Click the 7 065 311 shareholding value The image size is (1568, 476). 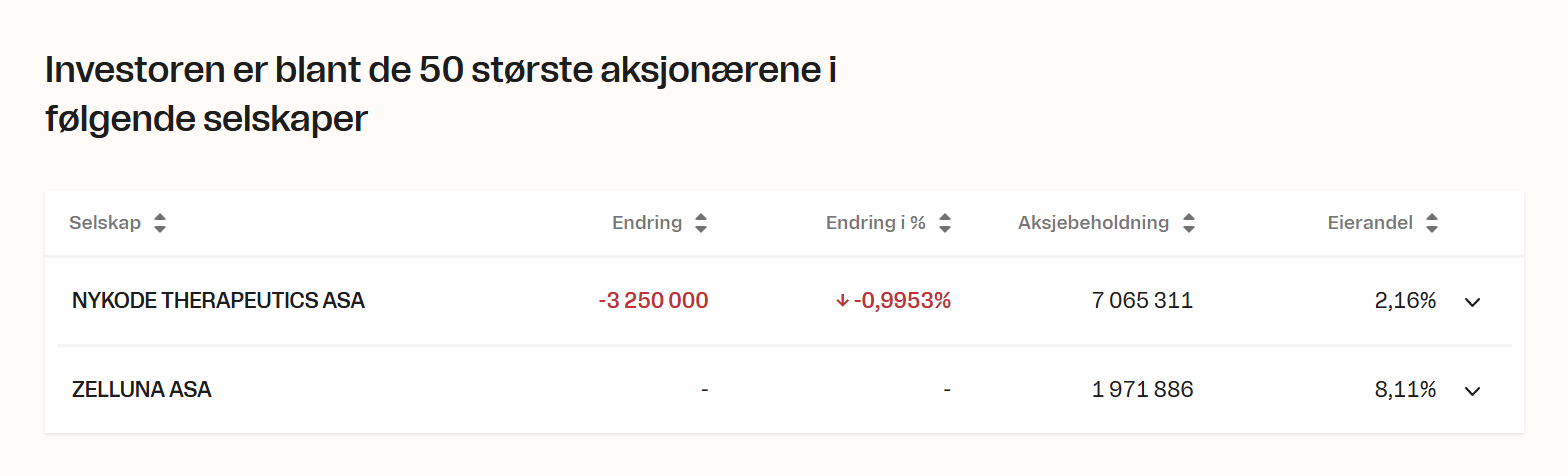click(x=1142, y=301)
